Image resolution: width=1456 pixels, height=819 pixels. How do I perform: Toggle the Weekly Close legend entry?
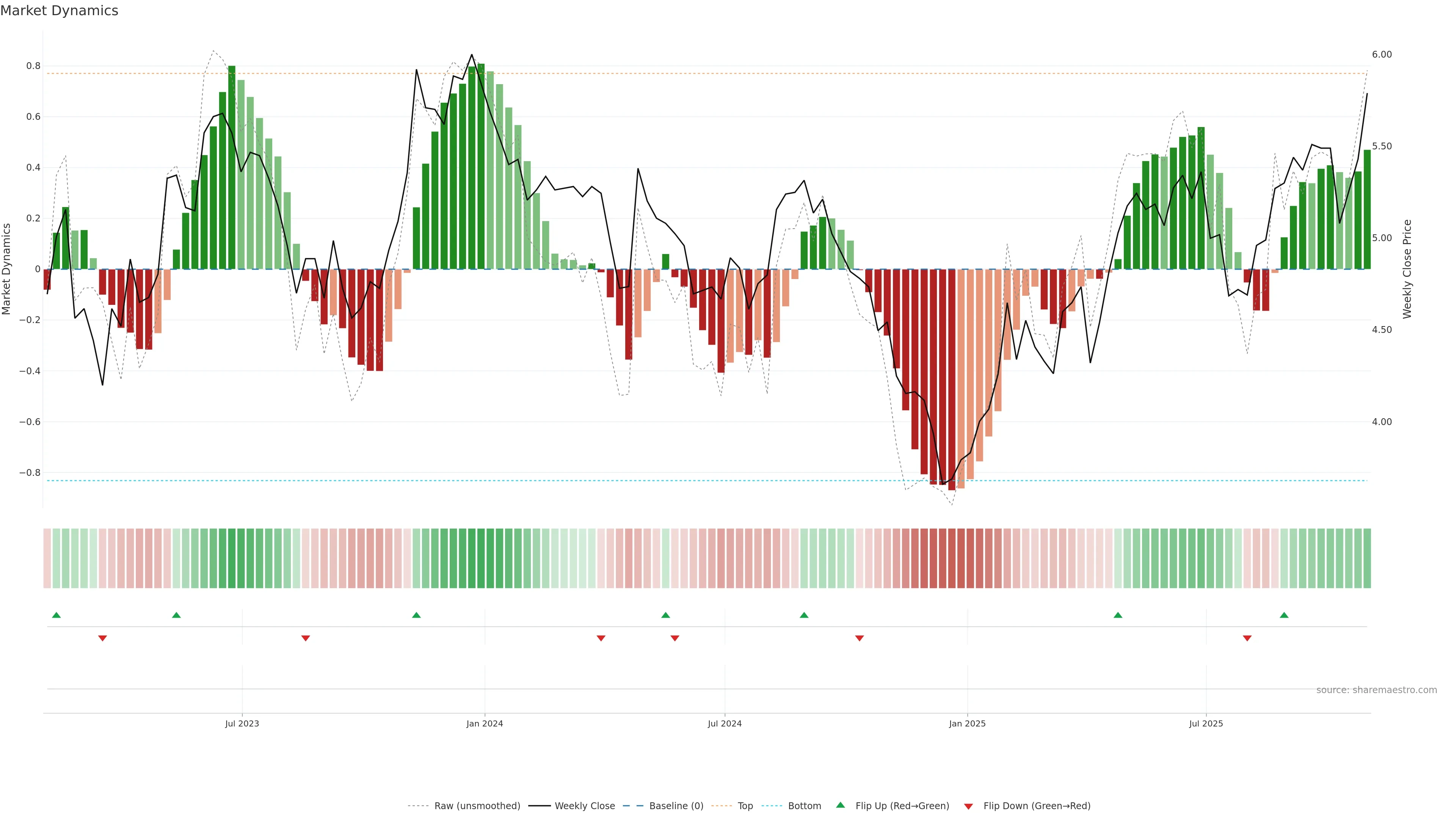click(584, 806)
